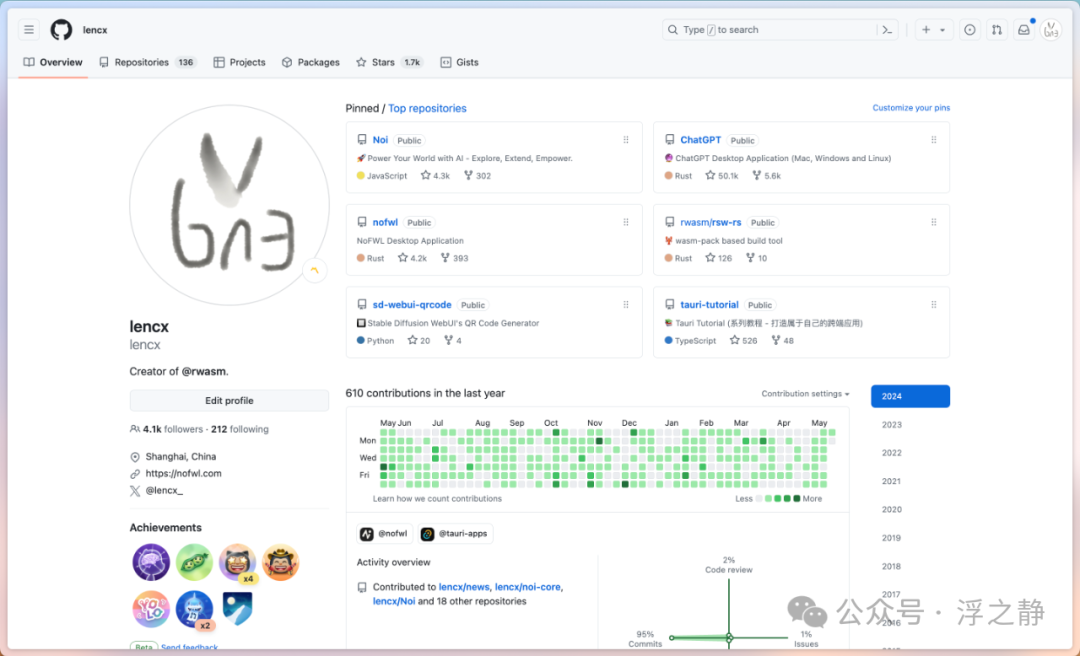Open the https://nofwl.com website link

[183, 473]
